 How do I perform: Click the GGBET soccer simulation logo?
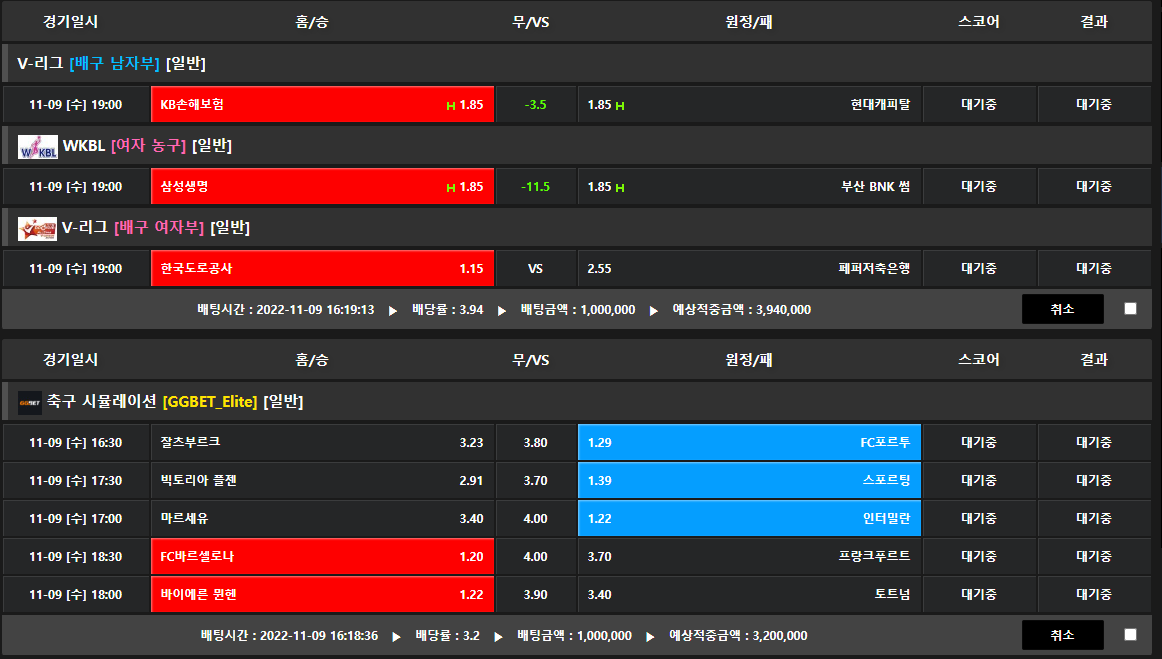pyautogui.click(x=30, y=403)
